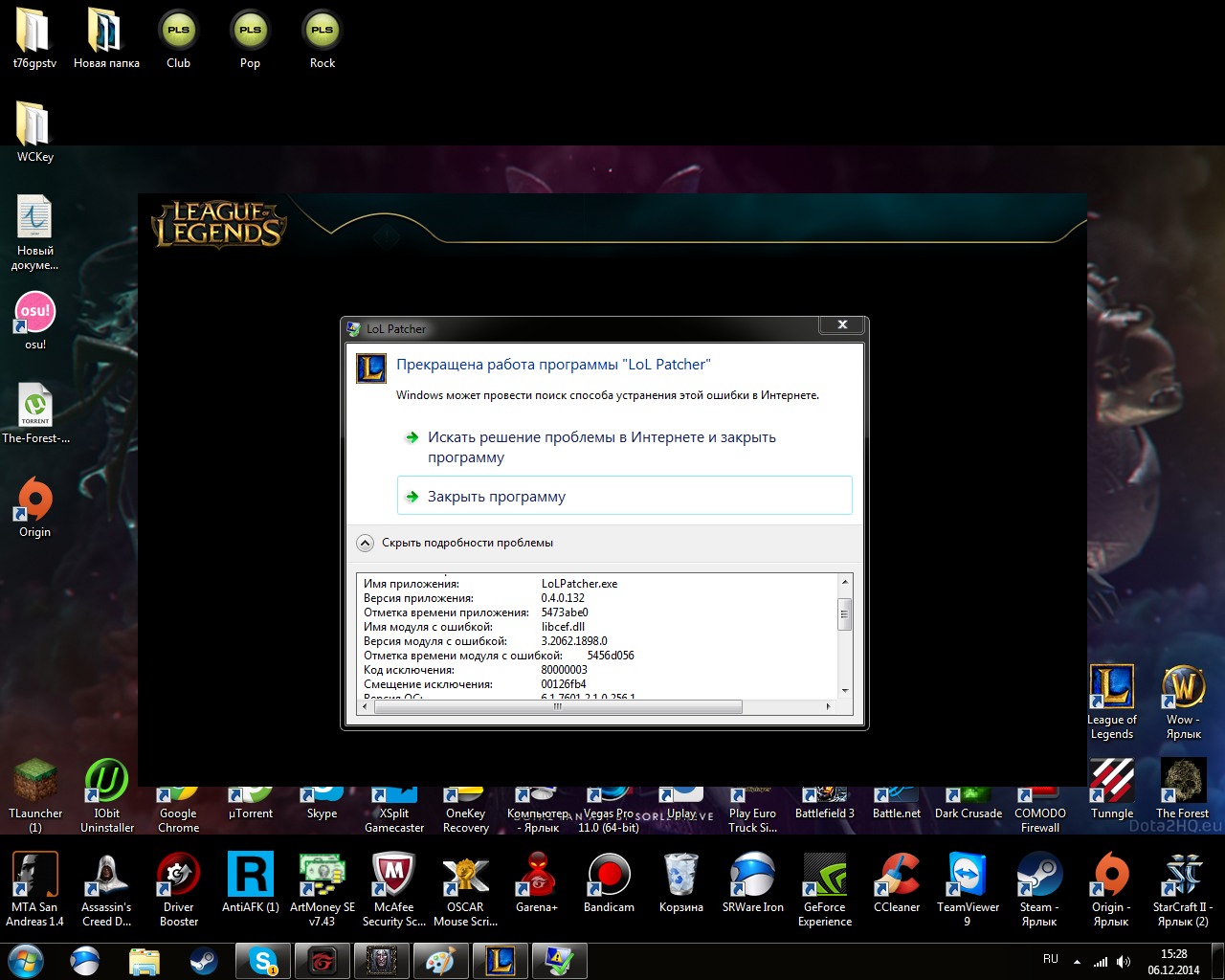
Task: Select the CCleaner shortcut
Action: 897,882
